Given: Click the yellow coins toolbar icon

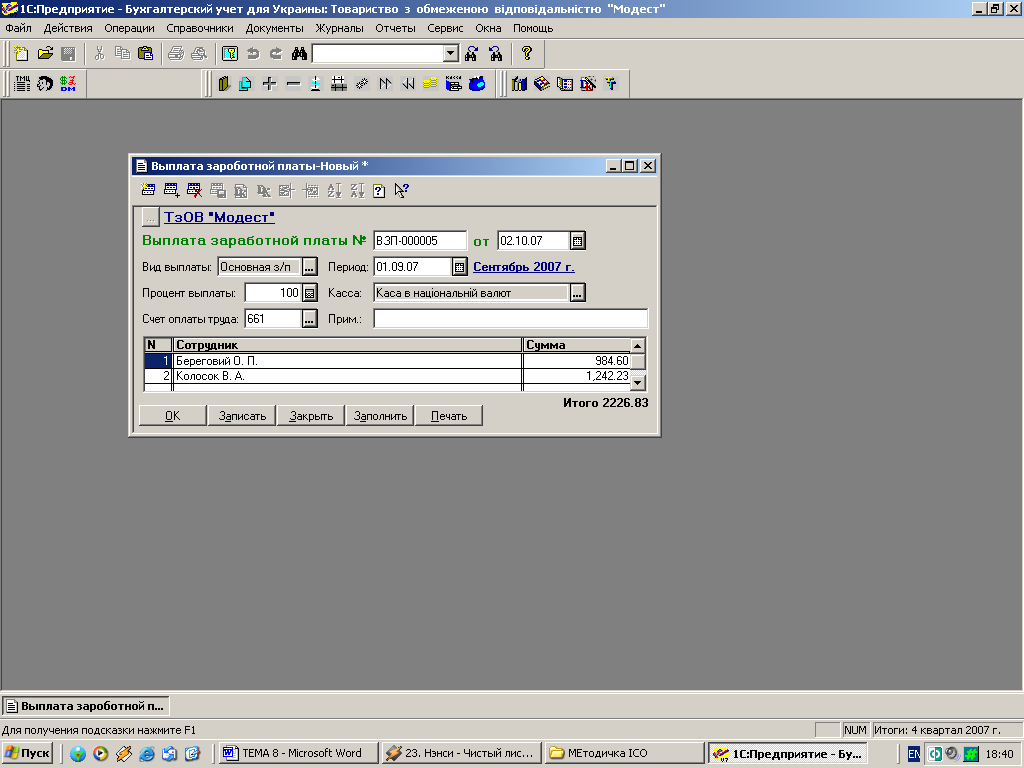Looking at the screenshot, I should click(x=430, y=84).
